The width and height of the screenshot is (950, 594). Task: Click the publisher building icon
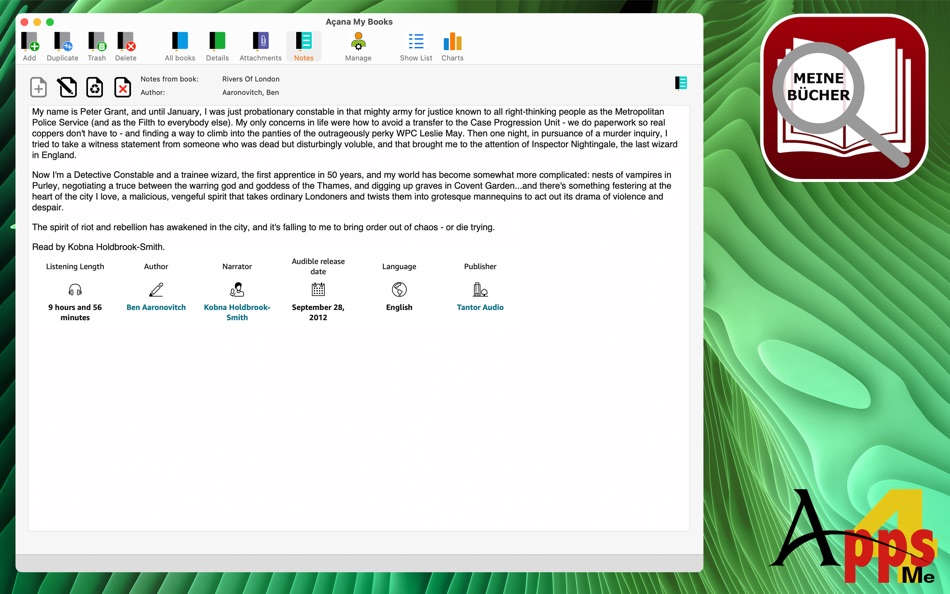tap(480, 290)
